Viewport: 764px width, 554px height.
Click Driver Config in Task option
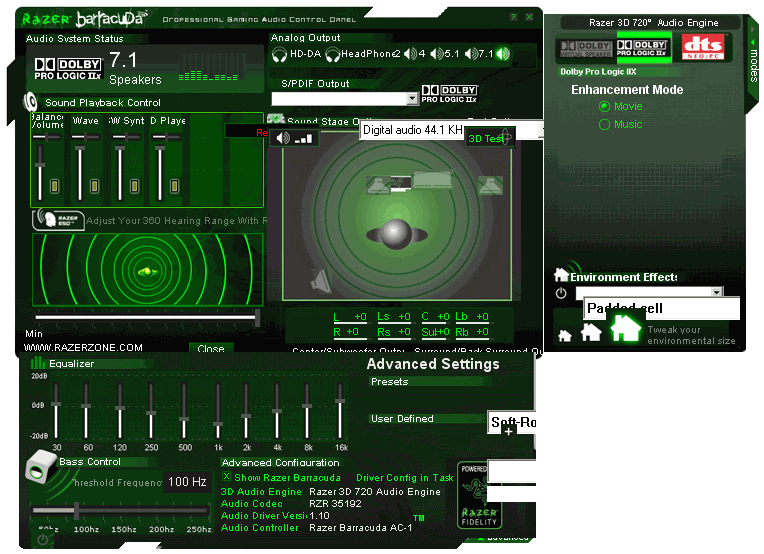tap(404, 478)
